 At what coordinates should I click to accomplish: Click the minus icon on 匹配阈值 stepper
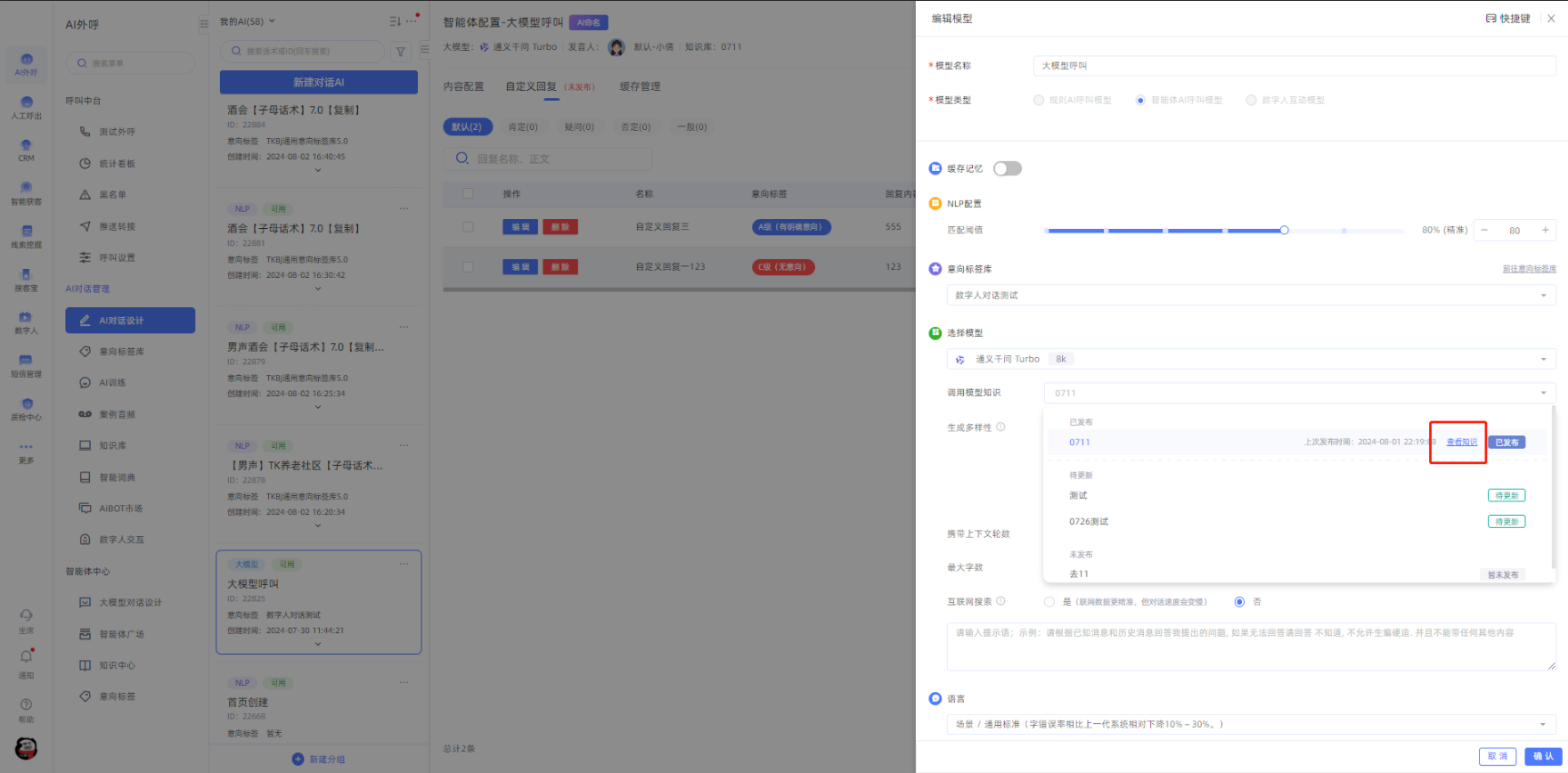pos(1484,230)
